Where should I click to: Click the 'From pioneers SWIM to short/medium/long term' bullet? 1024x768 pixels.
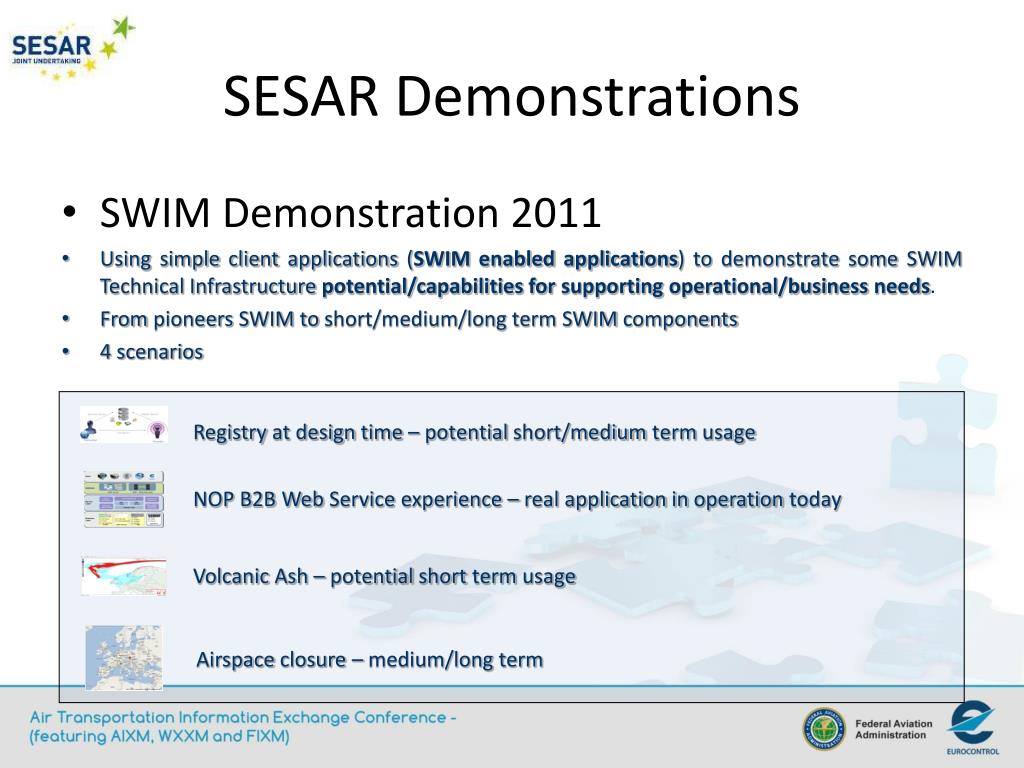(x=419, y=319)
